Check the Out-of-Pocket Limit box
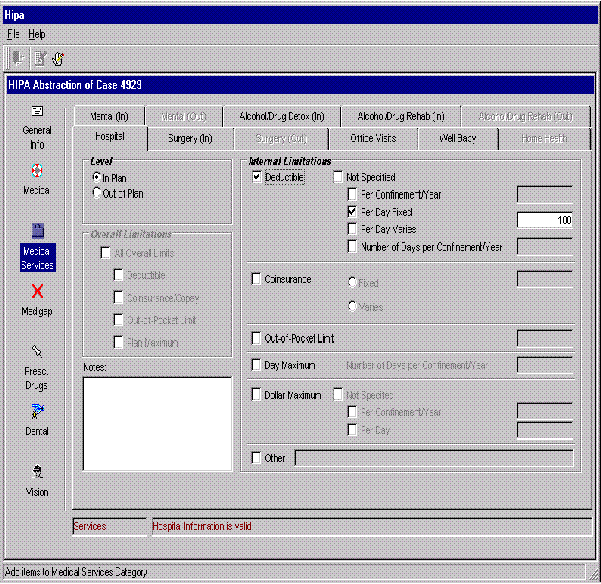This screenshot has height=584, width=601. pos(257,340)
